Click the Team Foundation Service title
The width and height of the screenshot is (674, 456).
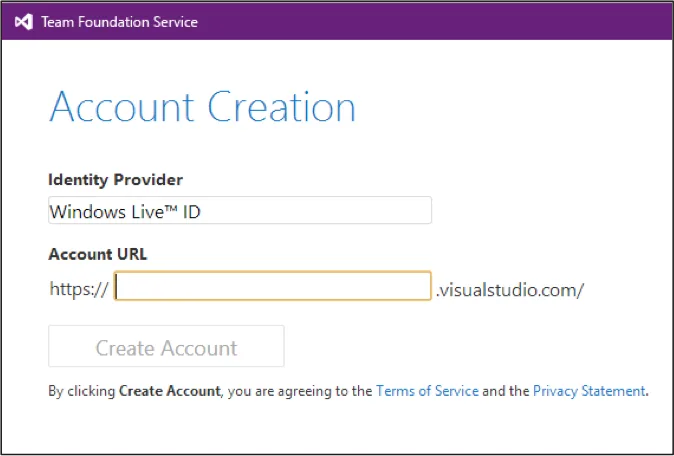click(x=119, y=22)
